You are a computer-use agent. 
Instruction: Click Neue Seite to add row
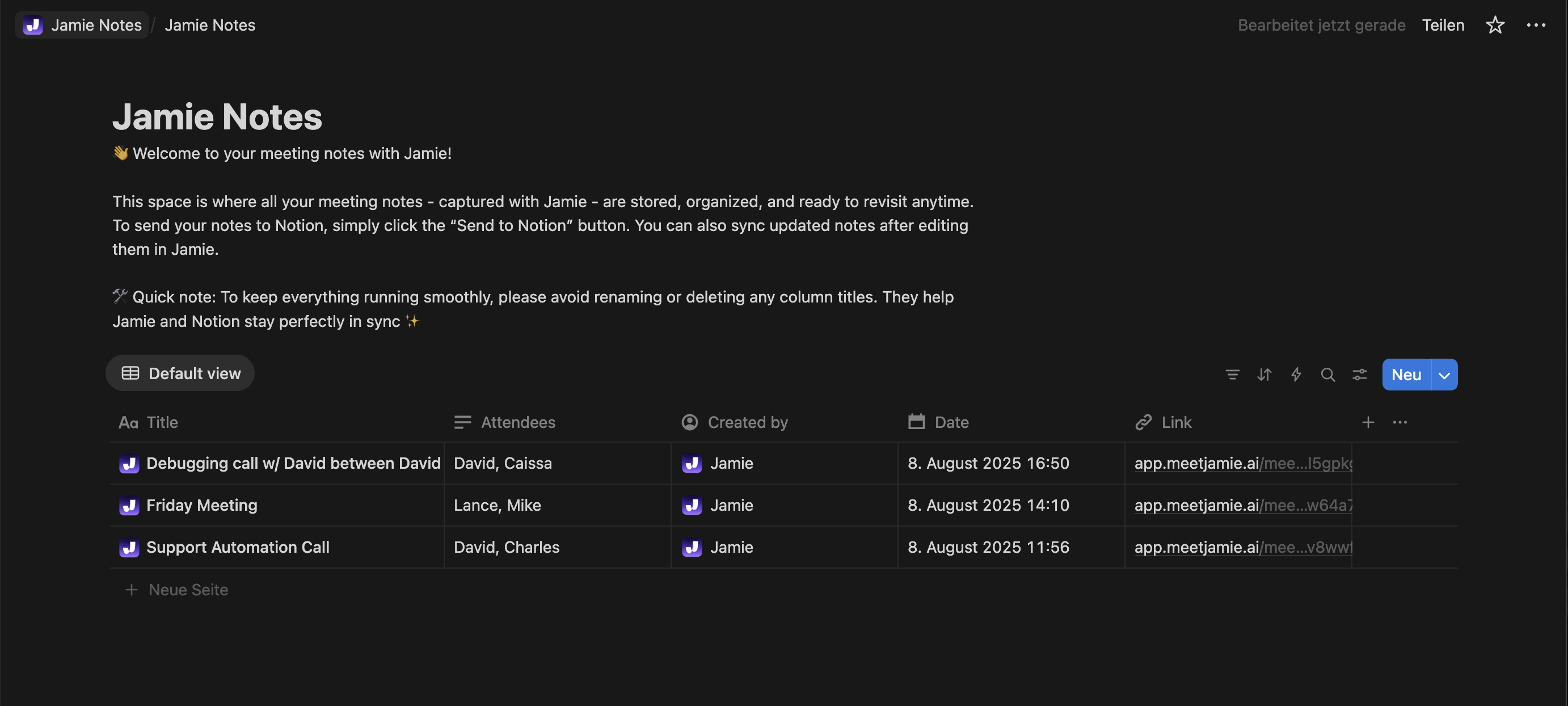tap(189, 590)
